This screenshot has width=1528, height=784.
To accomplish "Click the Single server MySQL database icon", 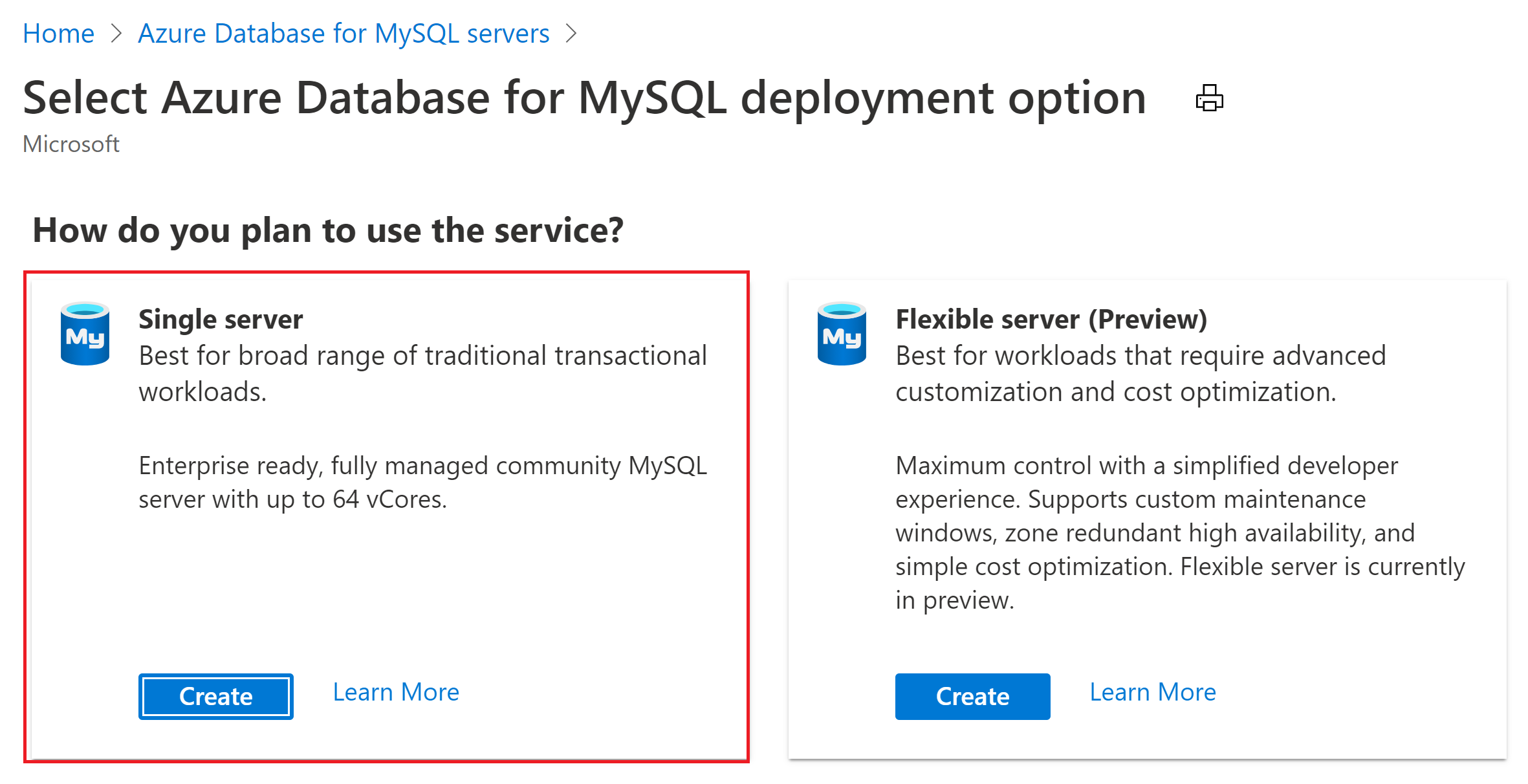I will (x=85, y=334).
